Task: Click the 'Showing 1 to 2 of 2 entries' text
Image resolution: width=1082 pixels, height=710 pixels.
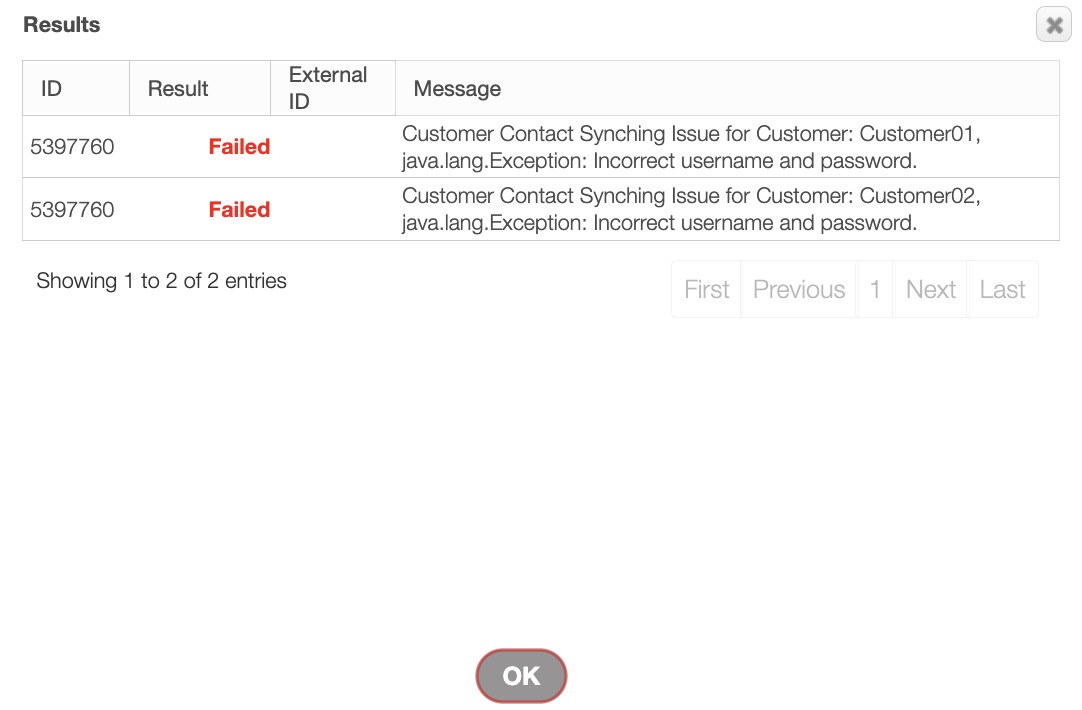Action: (x=161, y=281)
